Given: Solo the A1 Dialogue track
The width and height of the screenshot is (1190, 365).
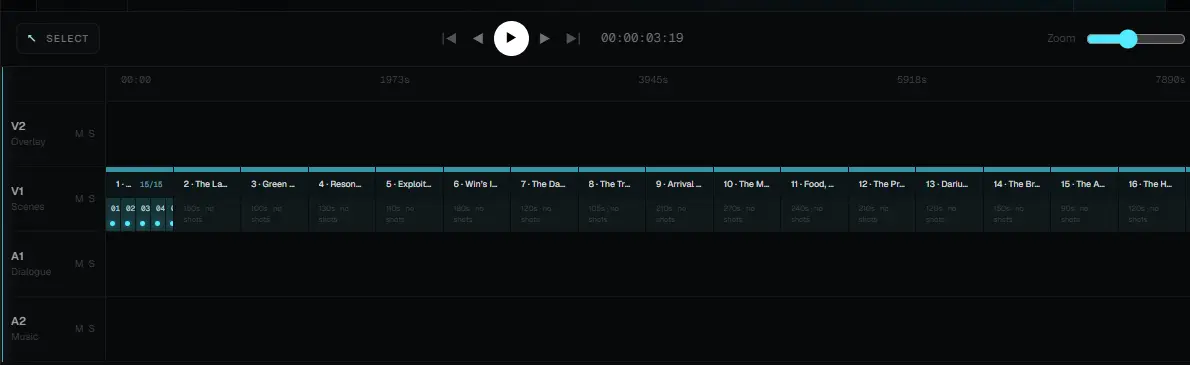Looking at the screenshot, I should 92,264.
